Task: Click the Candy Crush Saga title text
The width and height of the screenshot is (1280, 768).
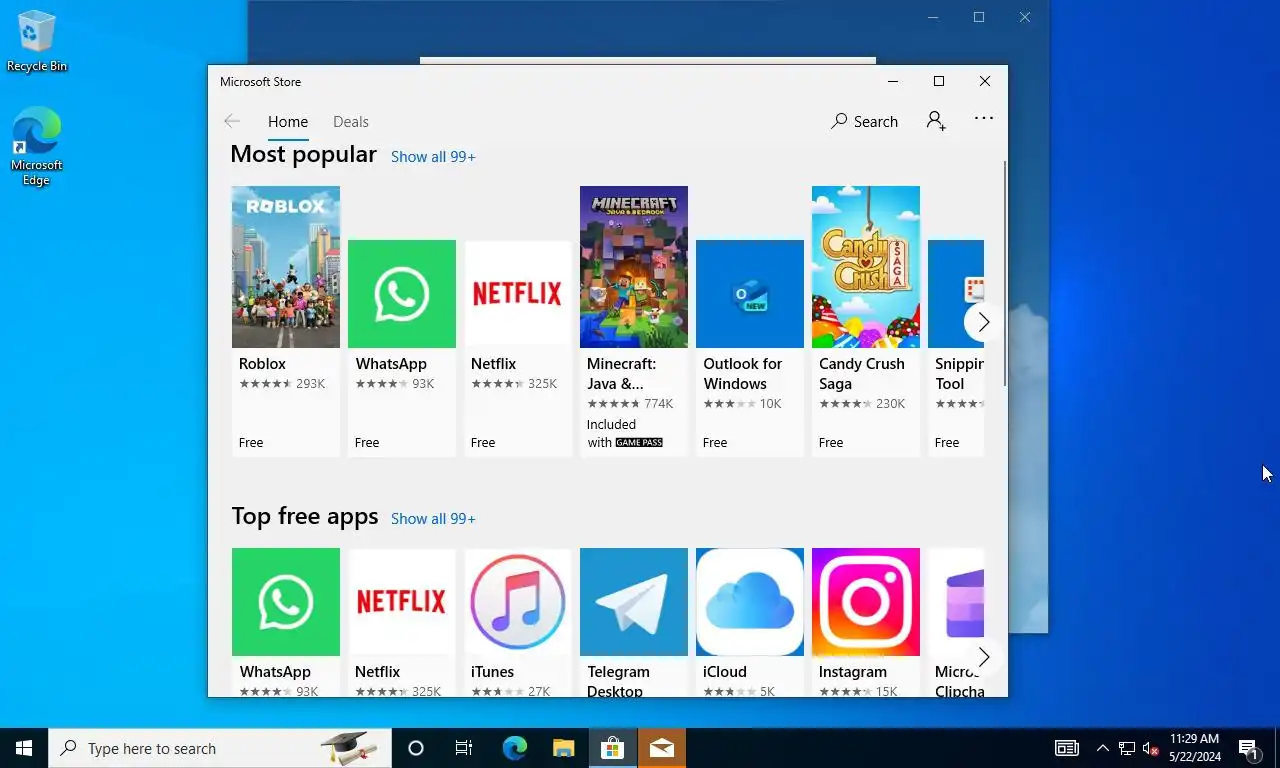Action: point(861,374)
